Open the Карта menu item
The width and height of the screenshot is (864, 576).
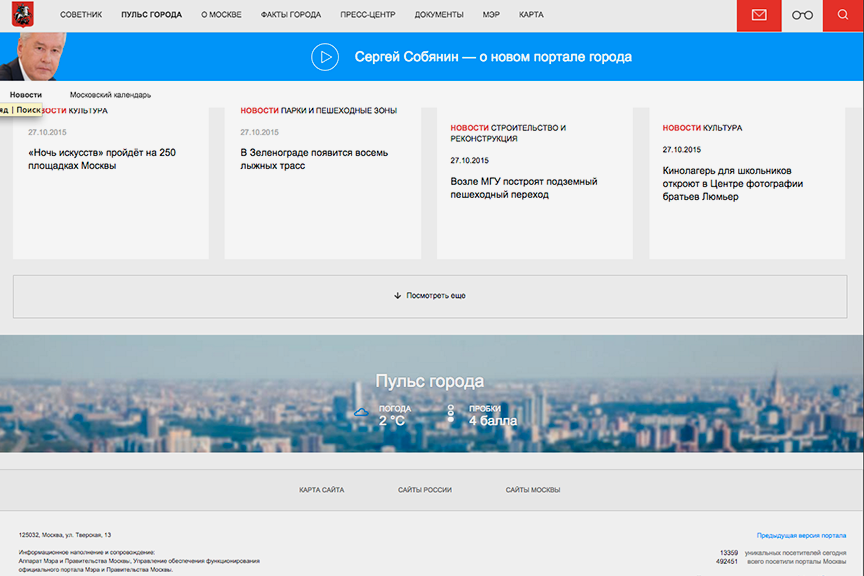[x=531, y=15]
